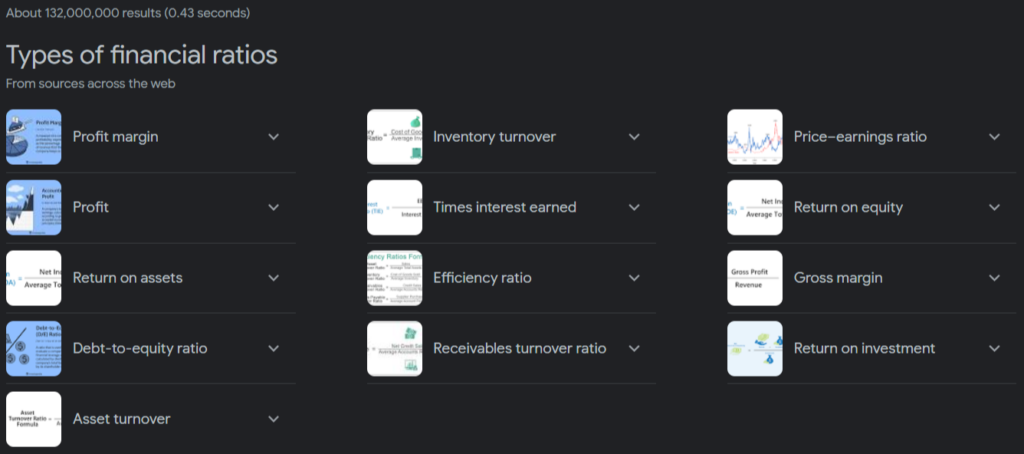Open the Efficiency ratio thumbnail image

click(394, 278)
